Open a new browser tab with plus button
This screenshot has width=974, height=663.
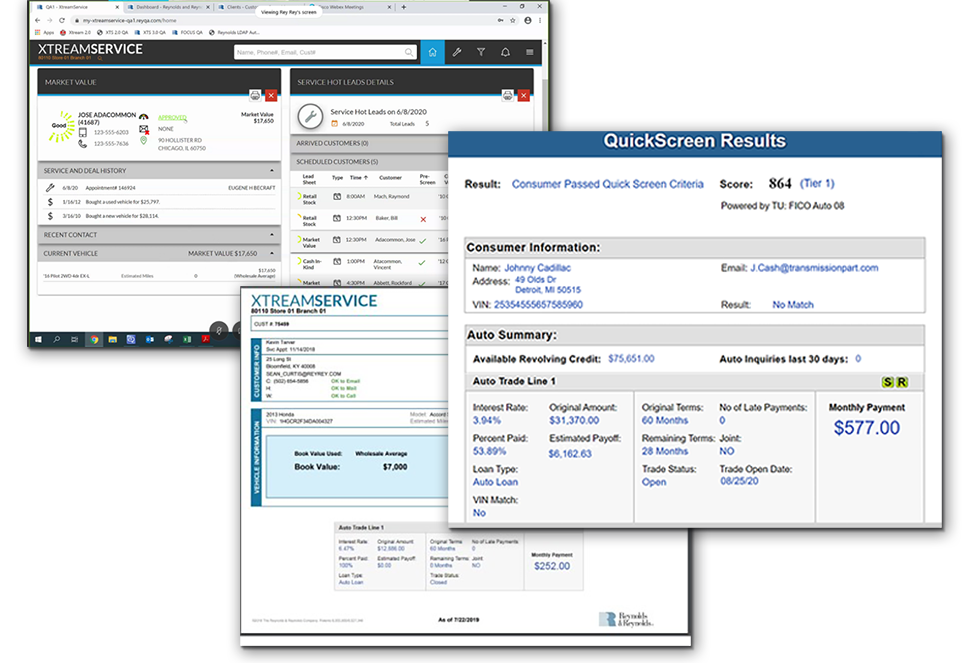point(404,7)
